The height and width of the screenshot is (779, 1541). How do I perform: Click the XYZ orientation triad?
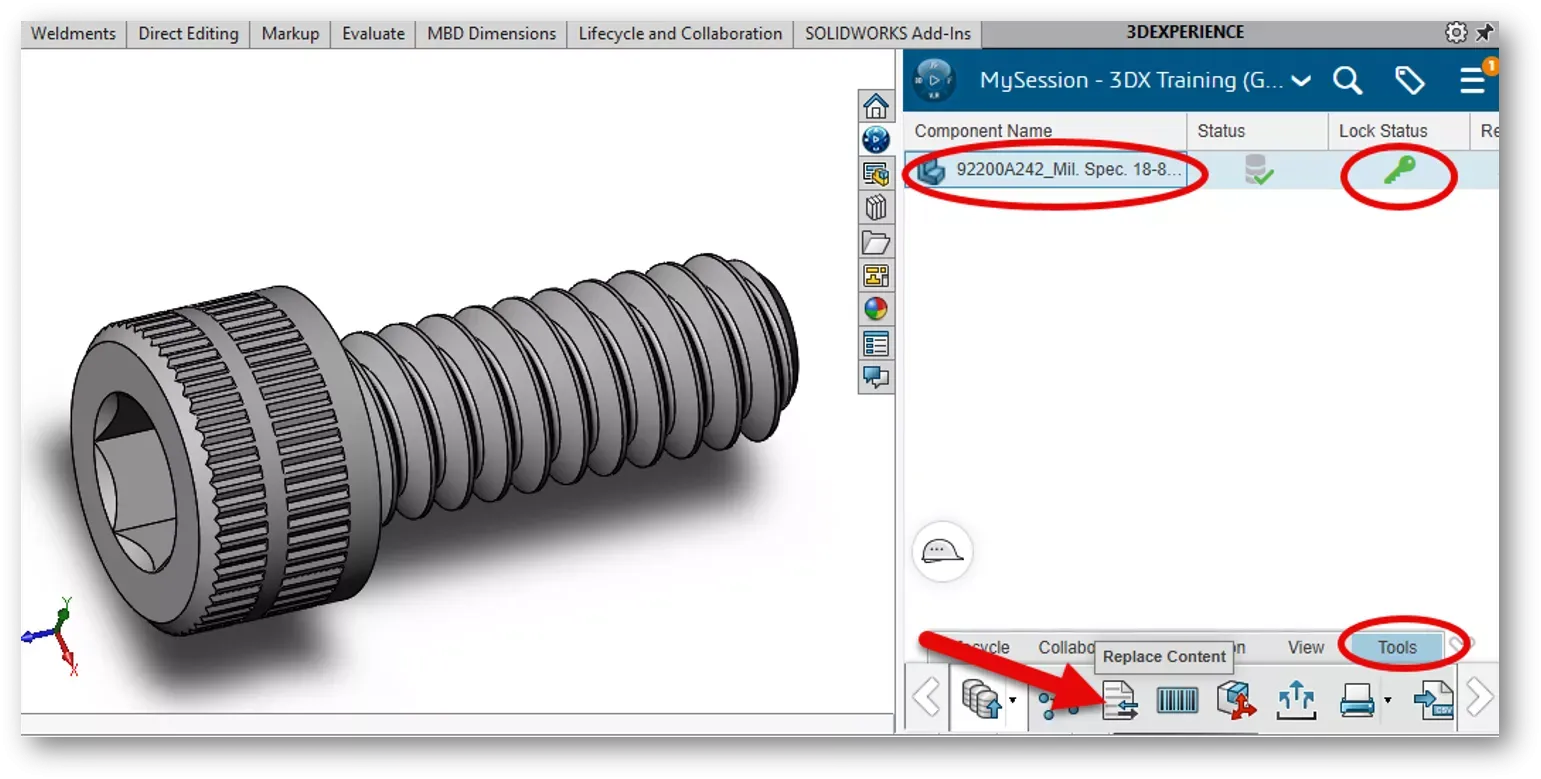52,636
